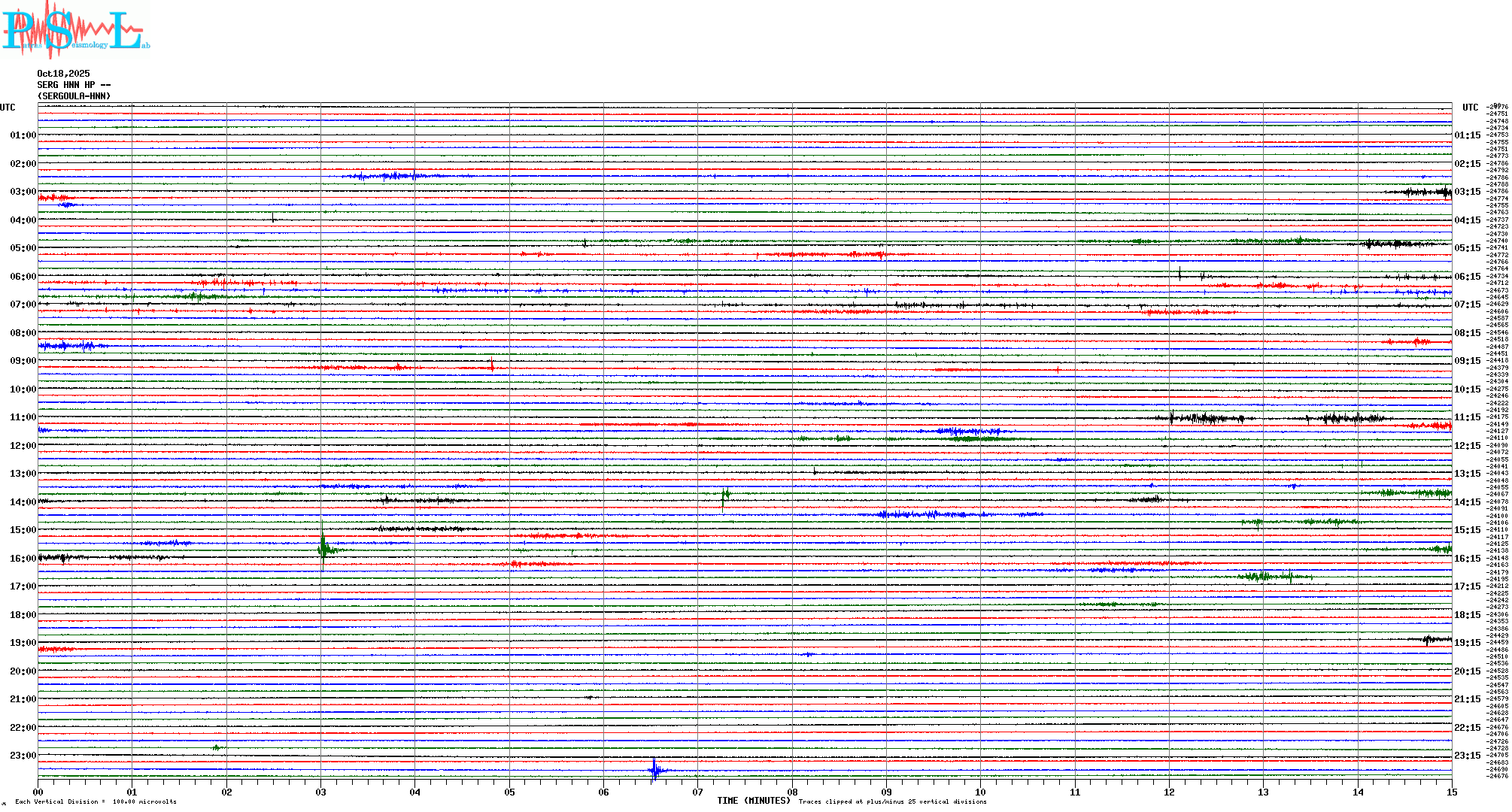The width and height of the screenshot is (1512, 812).
Task: Click the (SERGOULA-HNN) station name text
Action: [74, 96]
